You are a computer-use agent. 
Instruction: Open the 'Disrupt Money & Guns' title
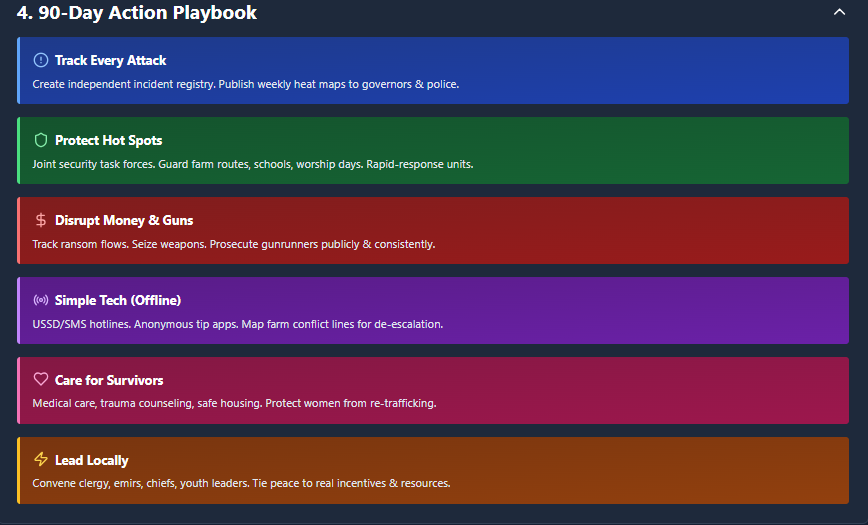click(124, 220)
